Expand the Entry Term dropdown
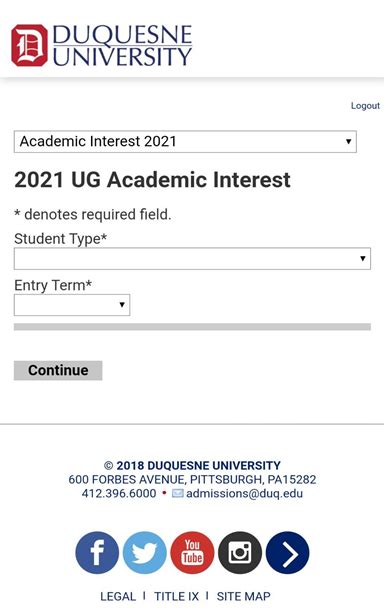Viewport: 384px width, 616px height. pyautogui.click(x=72, y=305)
